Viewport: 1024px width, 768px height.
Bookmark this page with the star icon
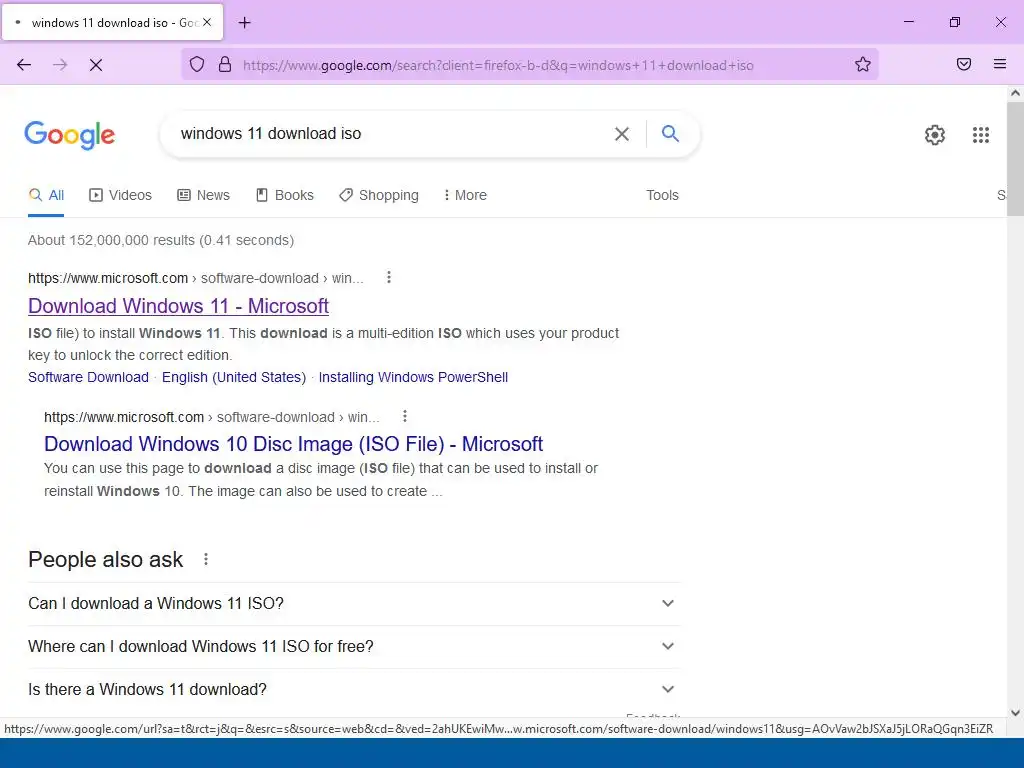863,64
